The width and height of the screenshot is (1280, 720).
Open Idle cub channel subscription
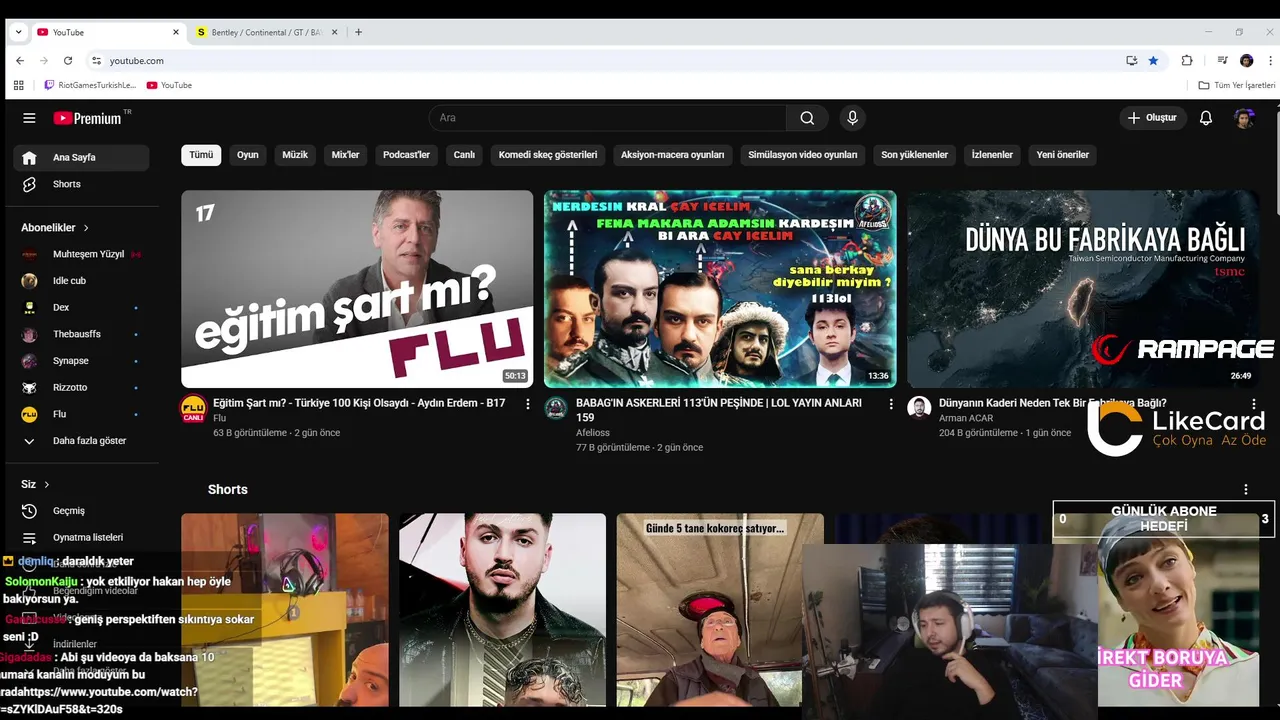click(x=81, y=281)
